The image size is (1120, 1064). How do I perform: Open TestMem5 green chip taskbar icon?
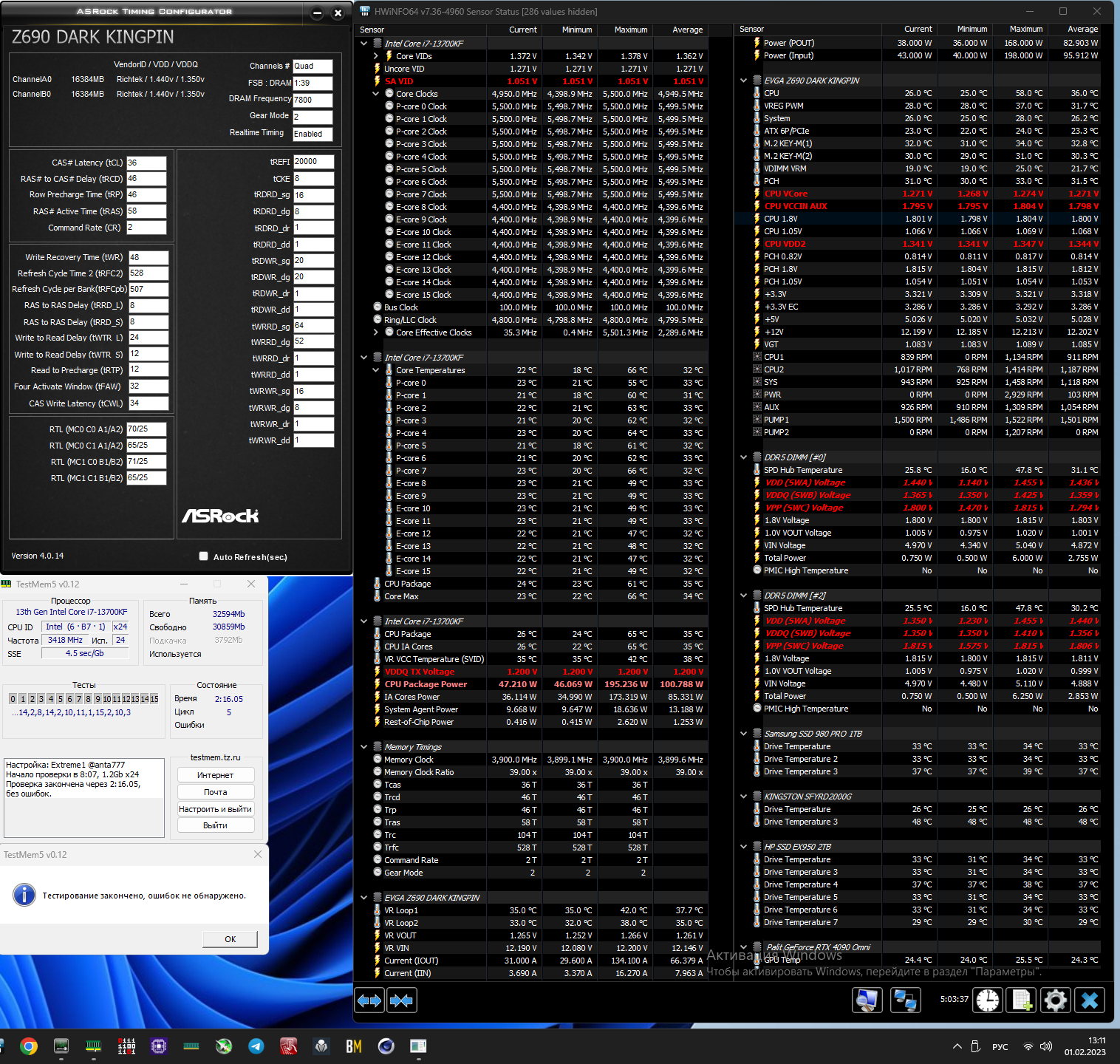point(94,1046)
